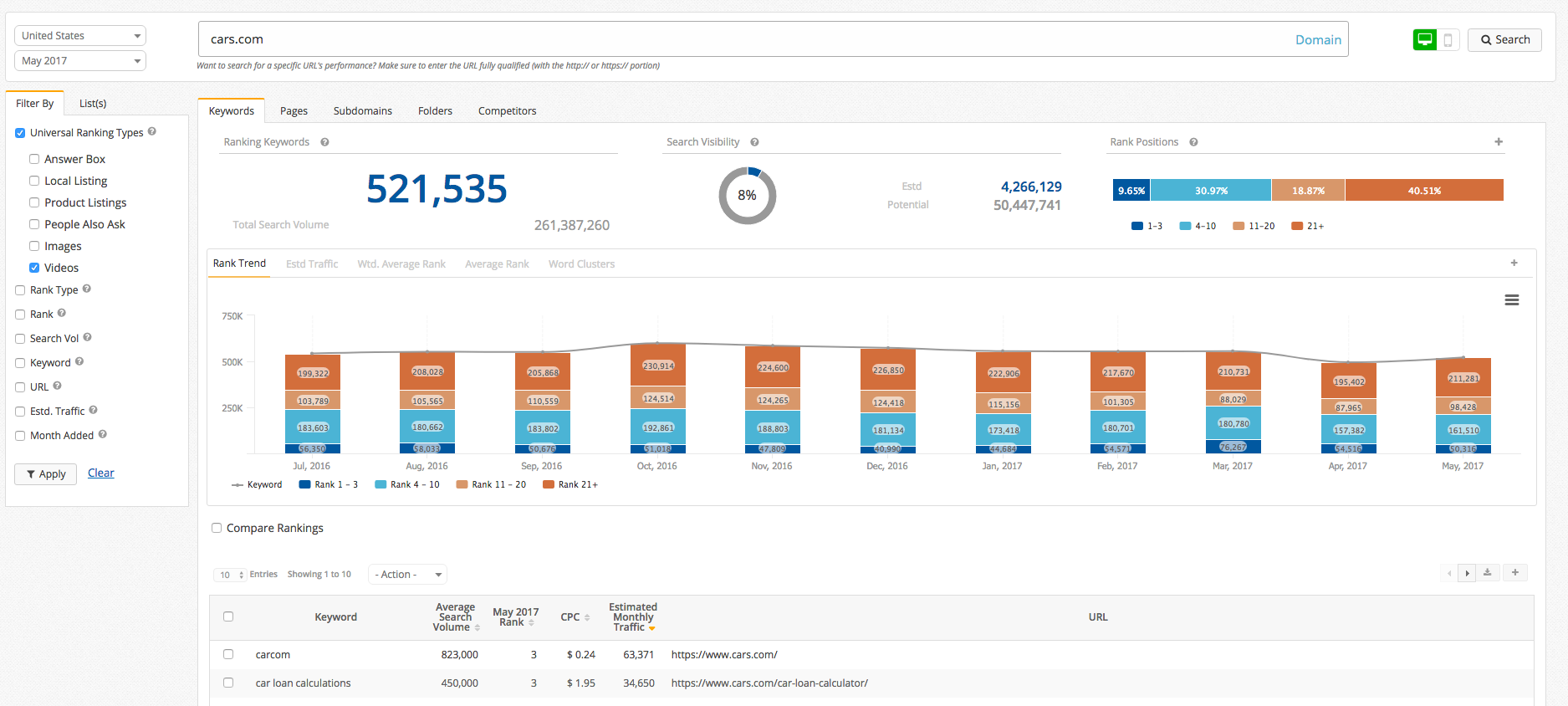Viewport: 1568px width, 706px height.
Task: Click help icon beside Month Added filter
Action: tap(103, 434)
